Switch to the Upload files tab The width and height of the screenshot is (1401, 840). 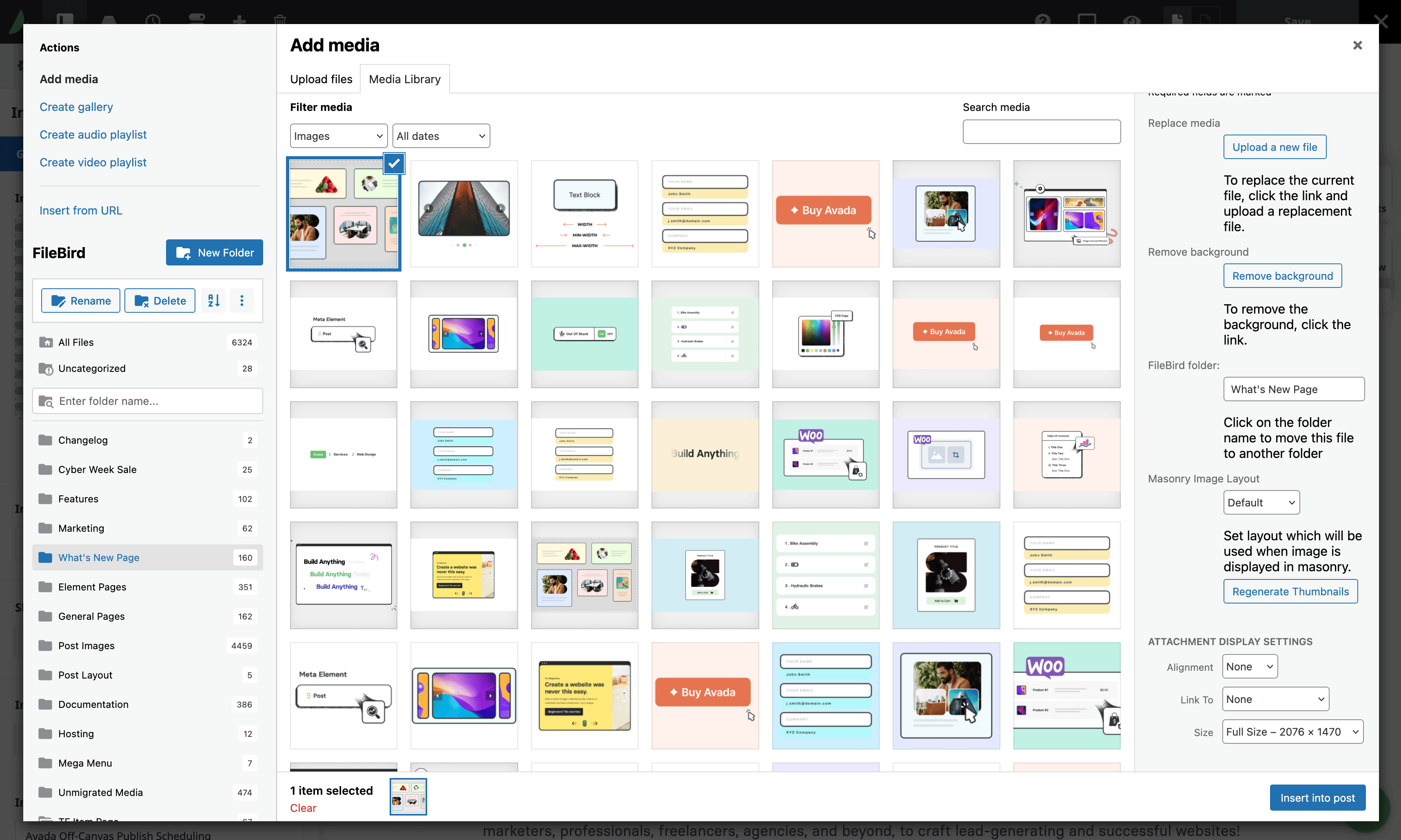click(x=321, y=79)
